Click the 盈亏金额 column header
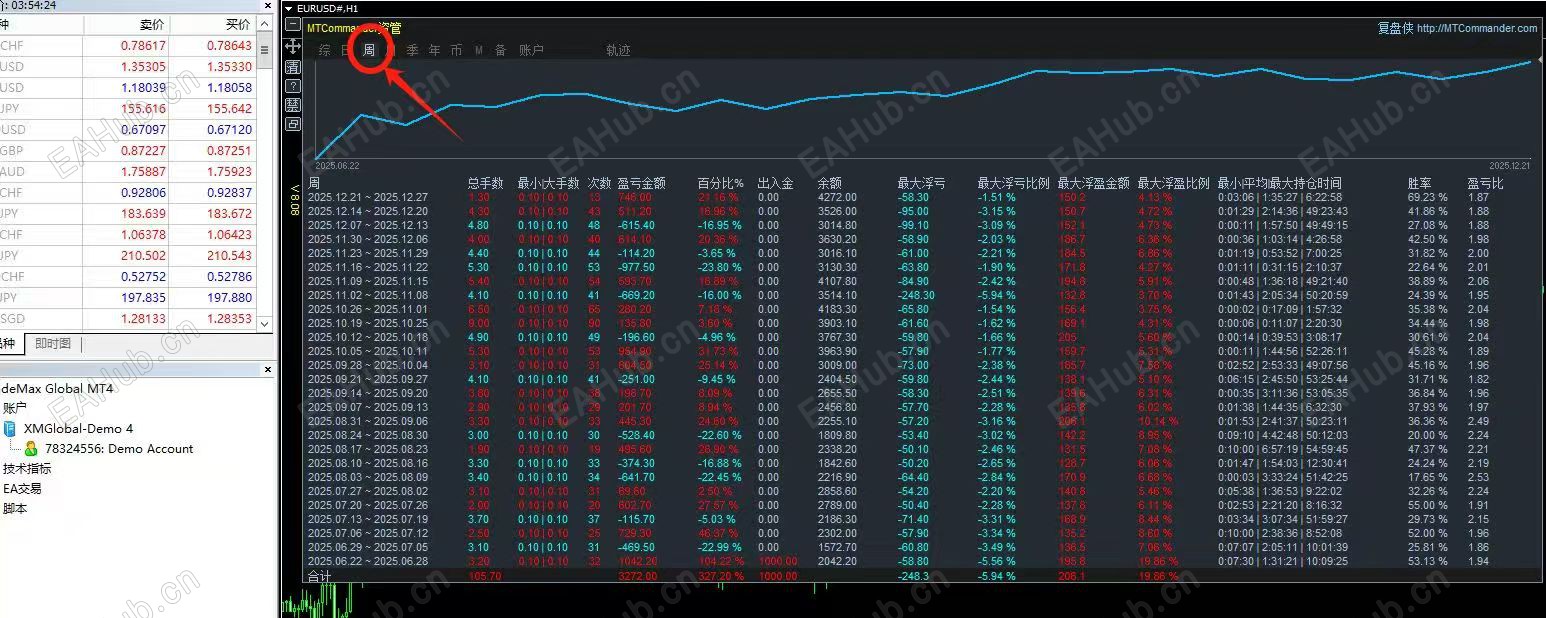The height and width of the screenshot is (618, 1546). (641, 184)
